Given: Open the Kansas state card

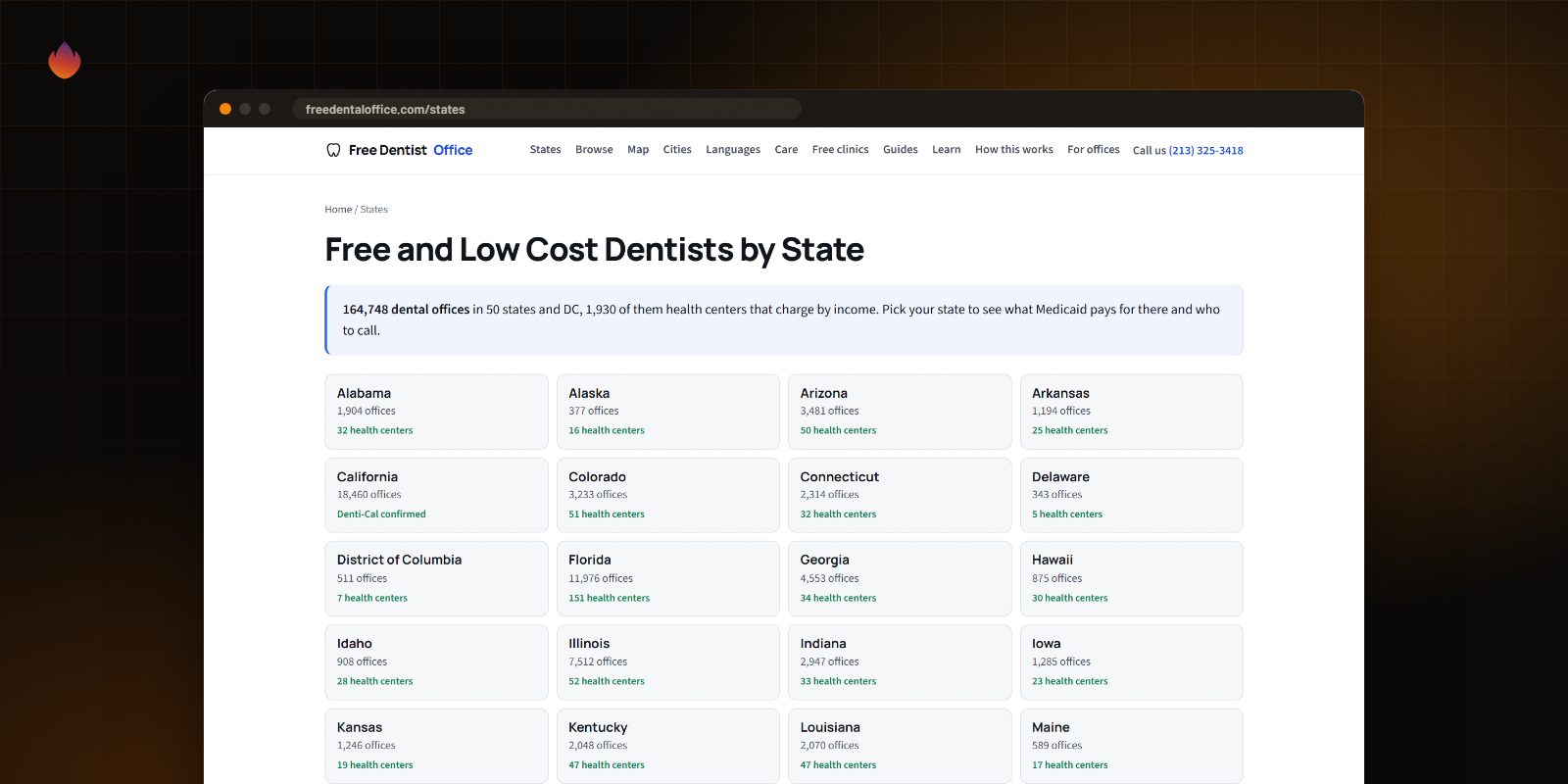Looking at the screenshot, I should tap(436, 746).
